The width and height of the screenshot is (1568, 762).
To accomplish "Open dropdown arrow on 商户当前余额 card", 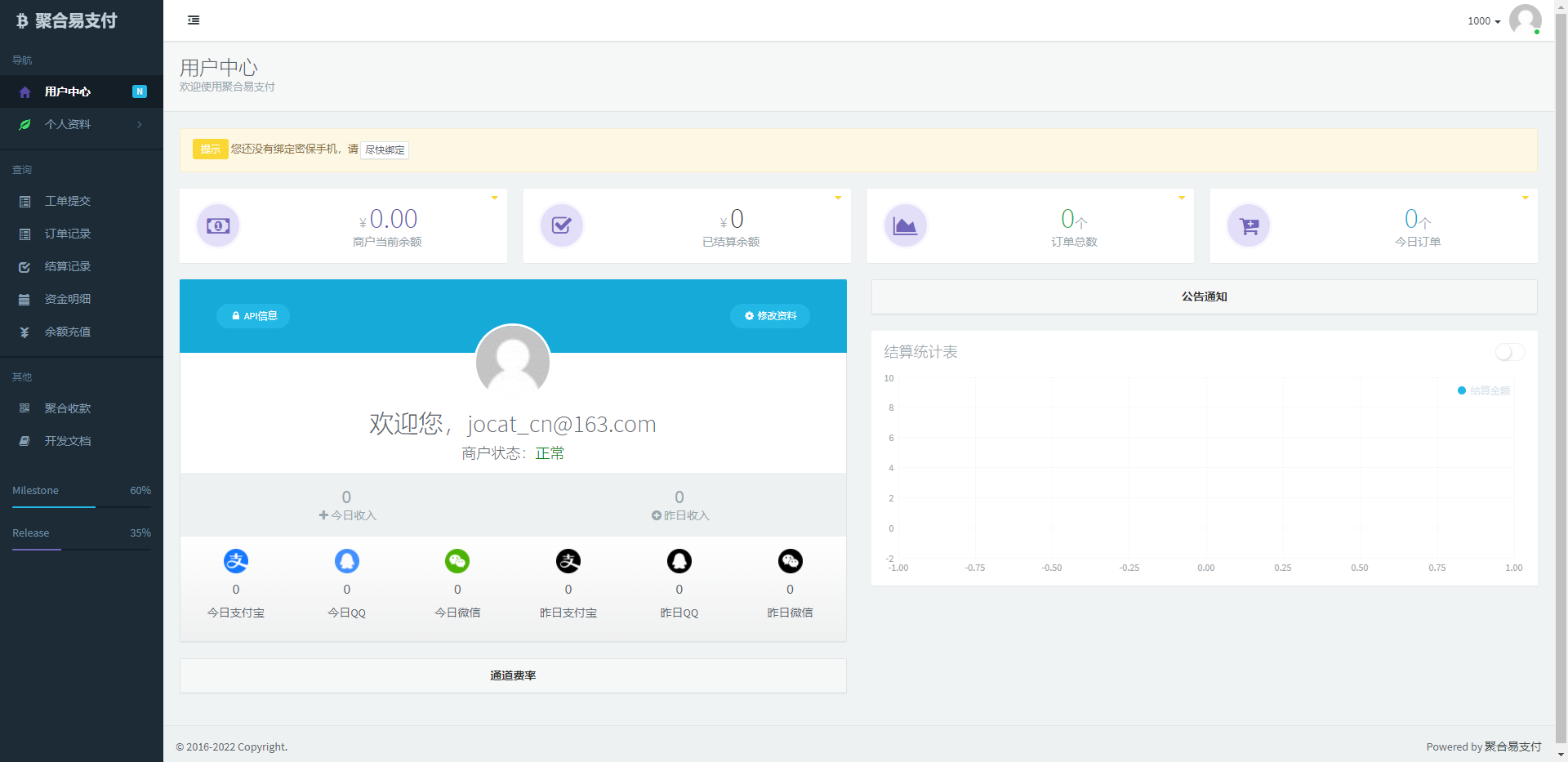I will tap(494, 198).
